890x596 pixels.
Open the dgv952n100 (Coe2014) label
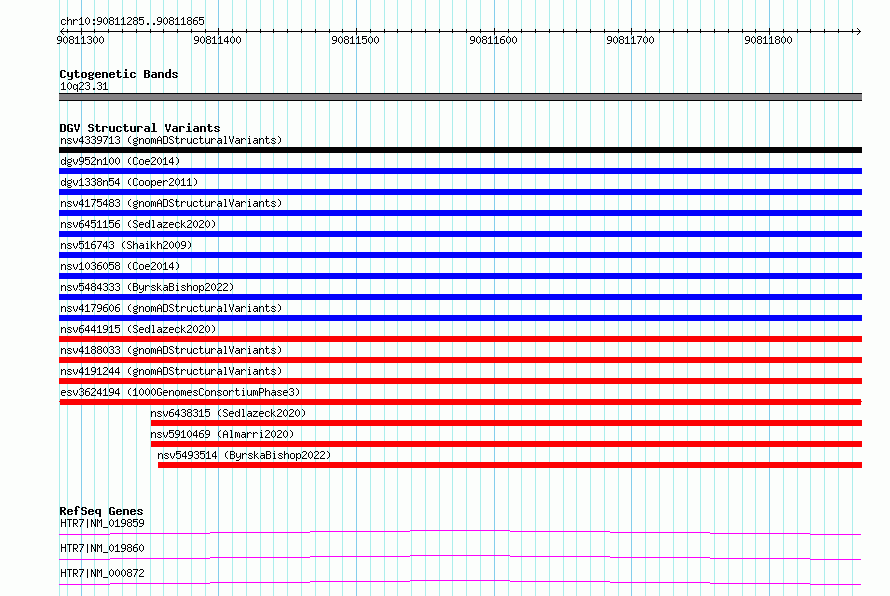(x=120, y=161)
